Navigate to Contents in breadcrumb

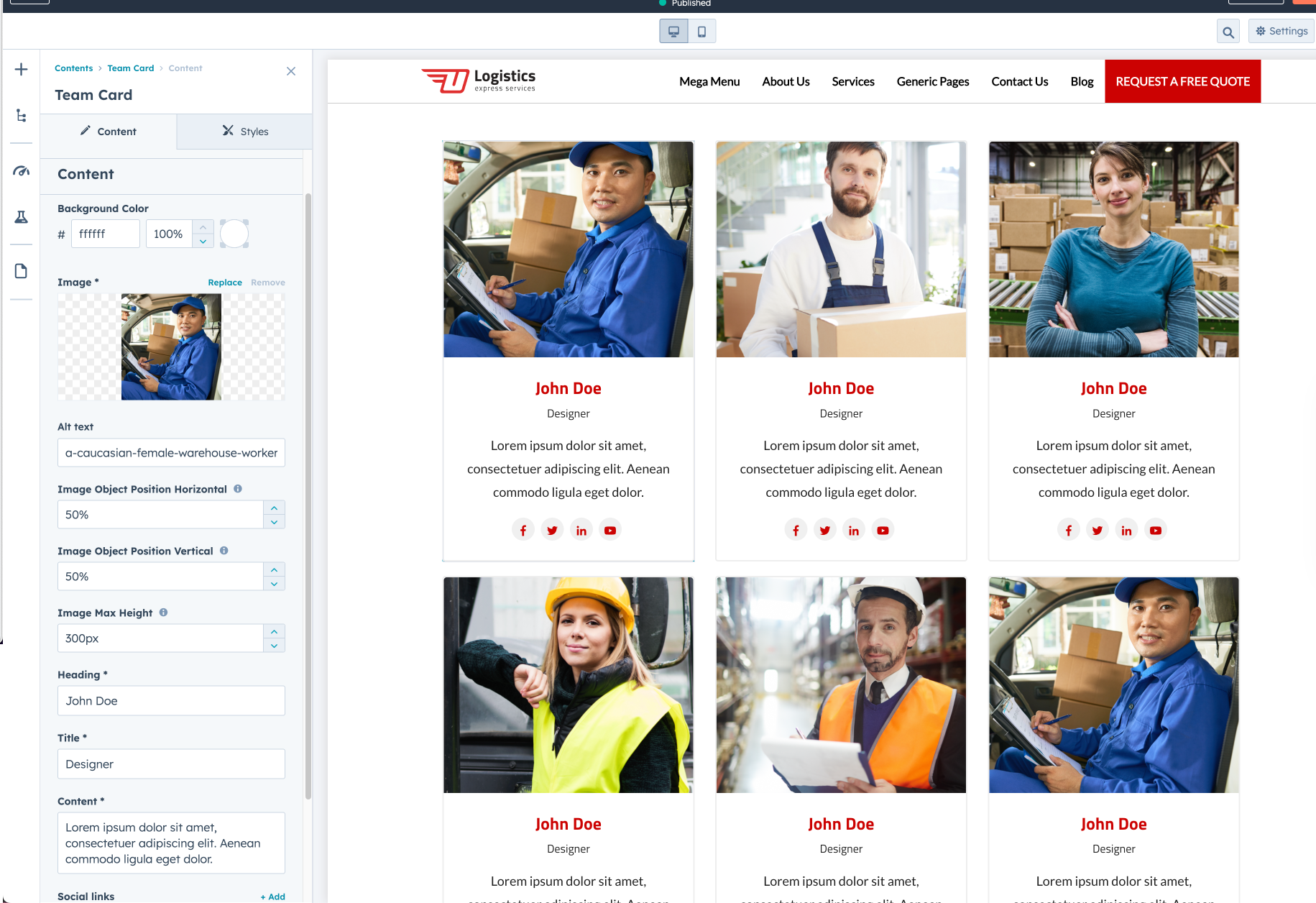74,68
